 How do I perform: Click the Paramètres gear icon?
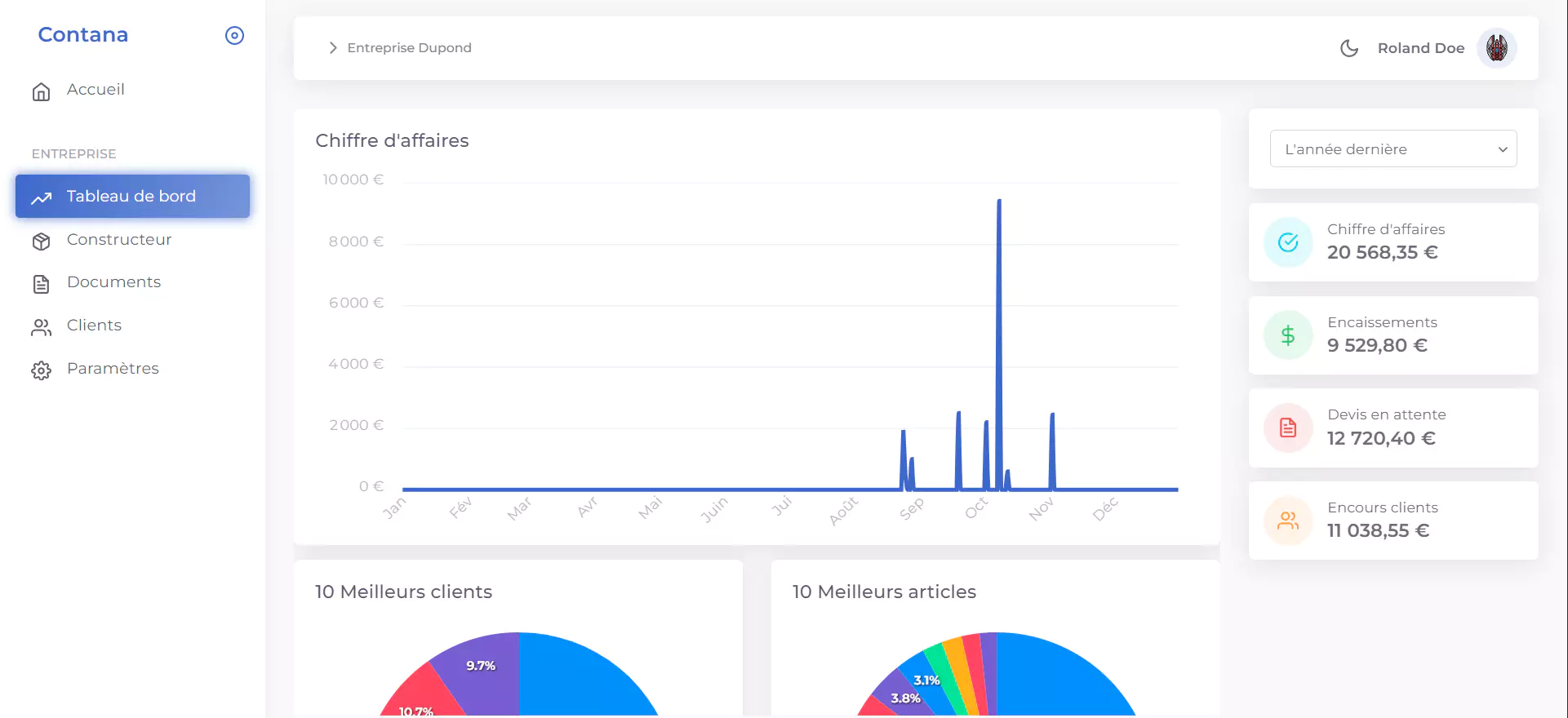tap(41, 370)
